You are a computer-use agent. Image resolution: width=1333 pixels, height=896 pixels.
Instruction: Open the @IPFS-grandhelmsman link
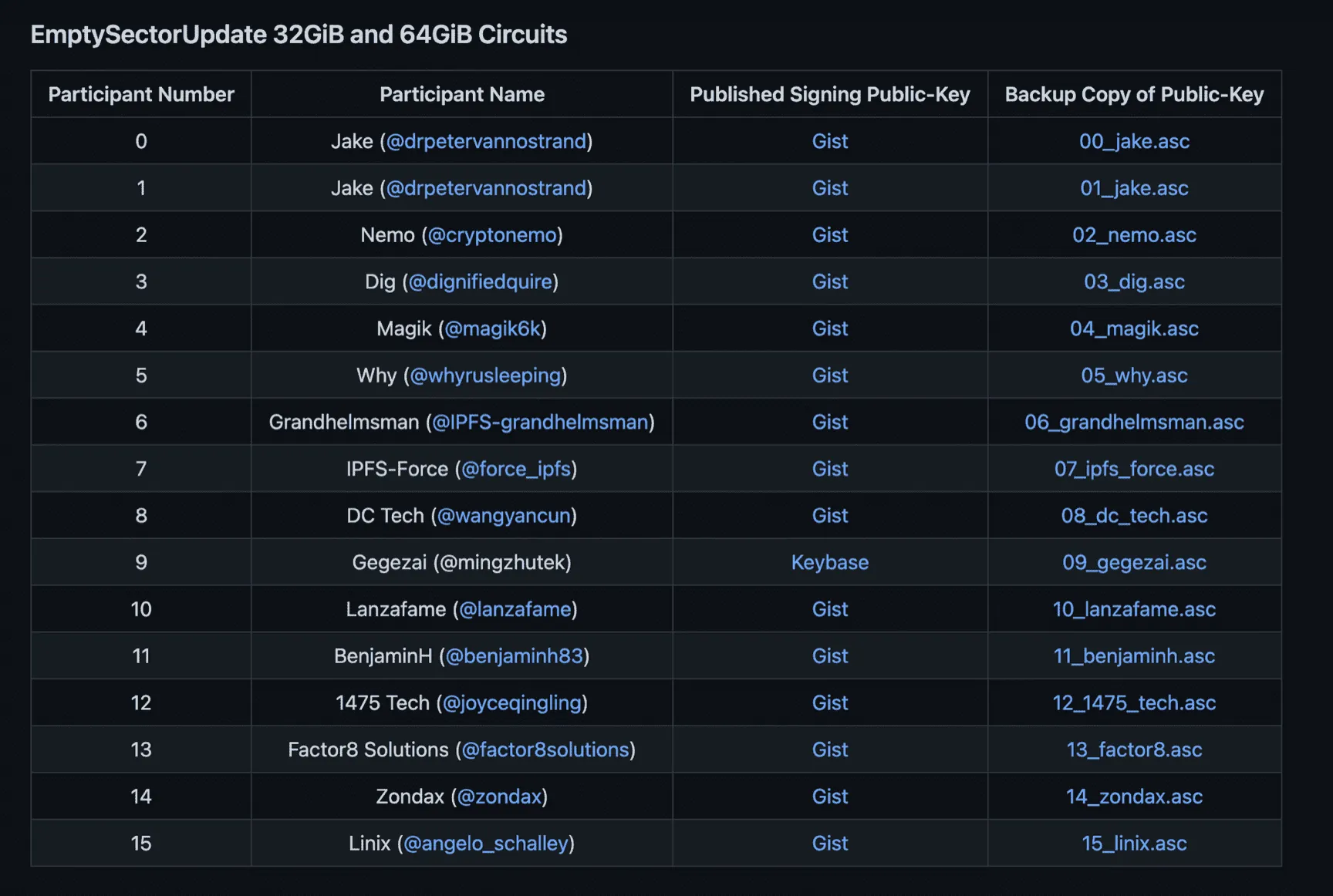tap(540, 423)
